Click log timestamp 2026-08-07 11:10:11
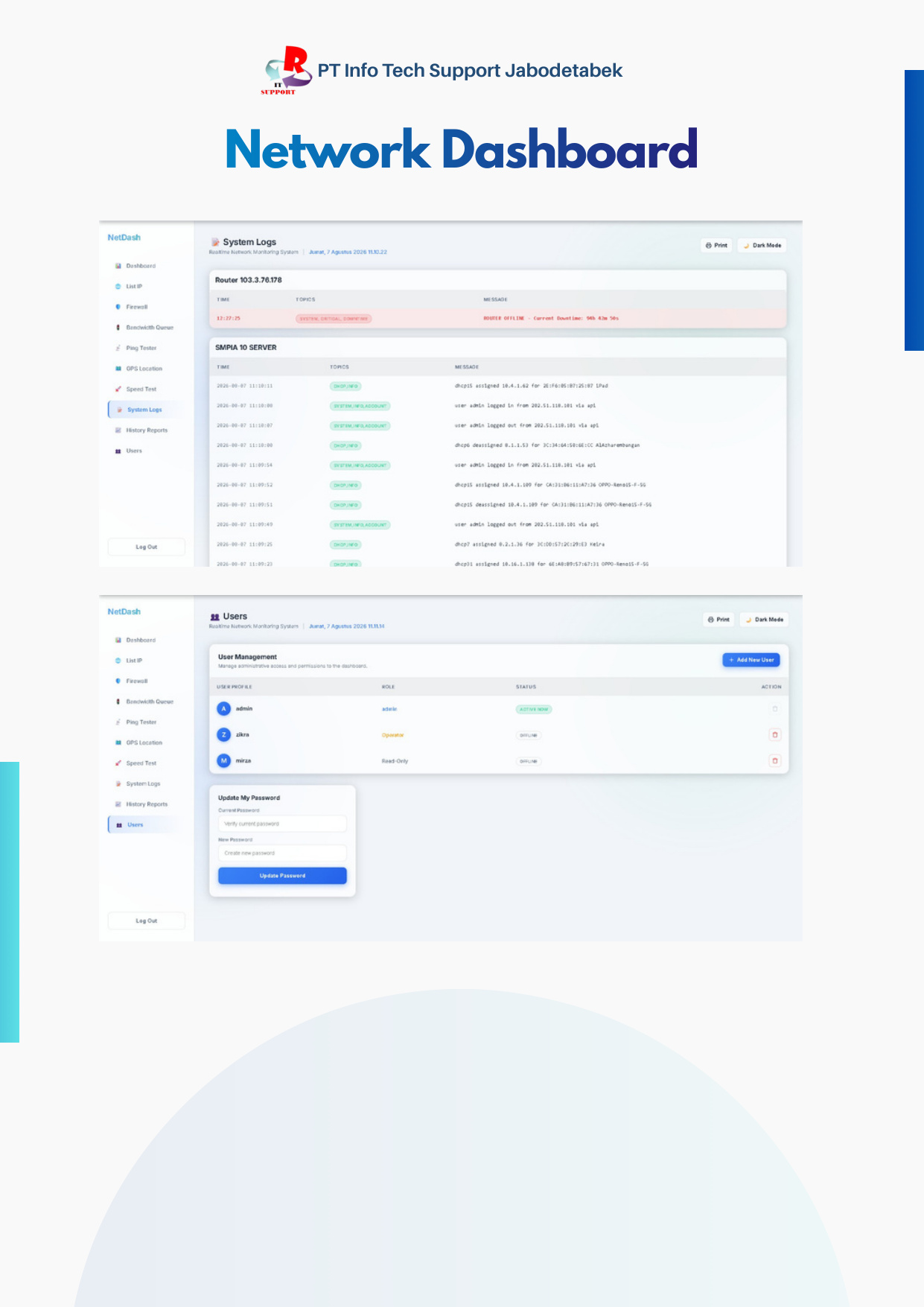 click(245, 387)
